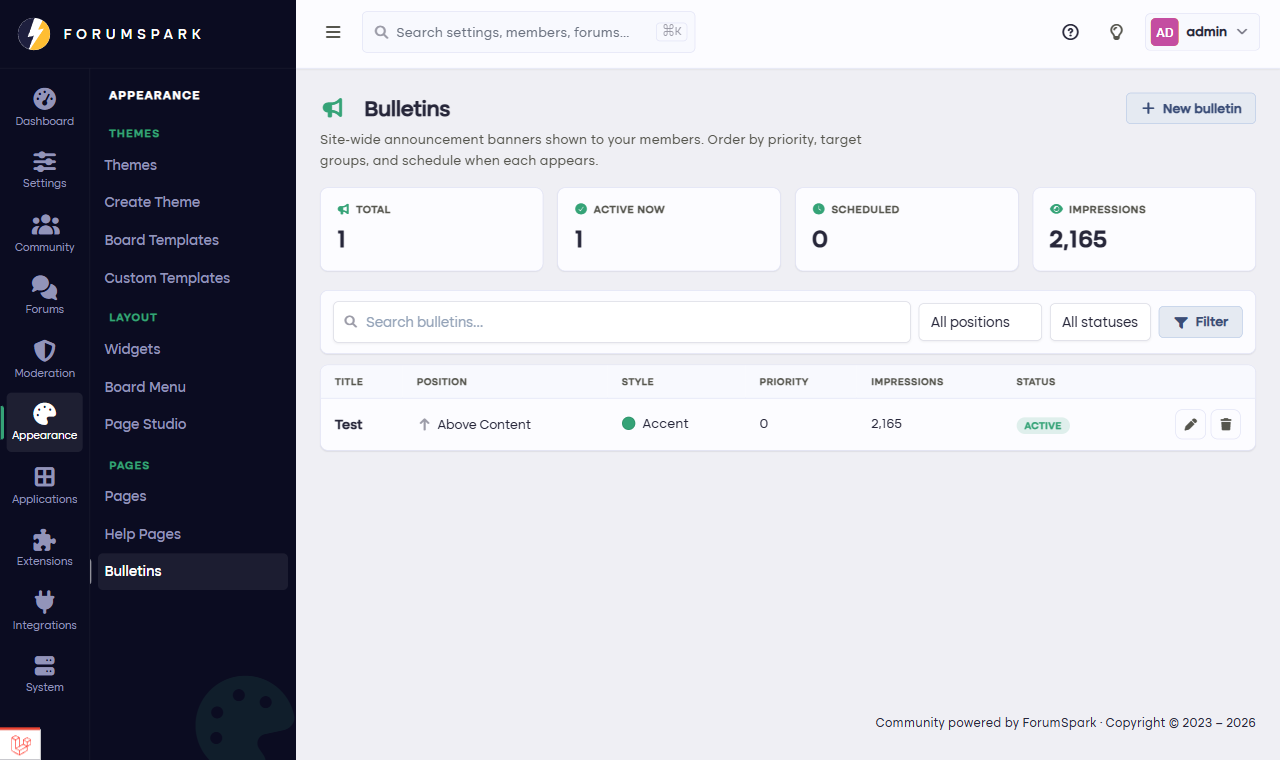1280x760 pixels.
Task: Open the help question mark icon
Action: click(x=1070, y=32)
